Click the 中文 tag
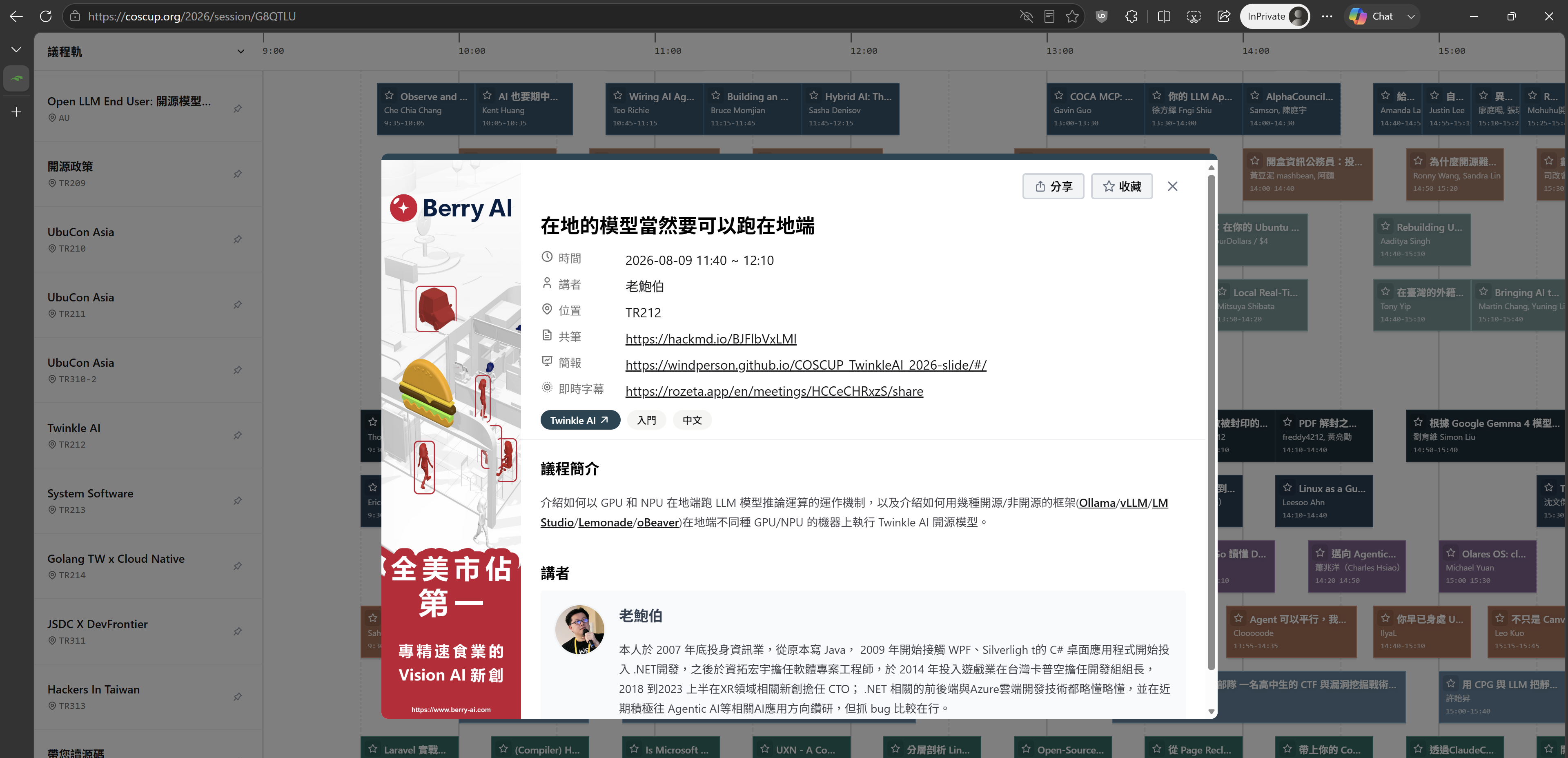Viewport: 1568px width, 758px height. (692, 420)
